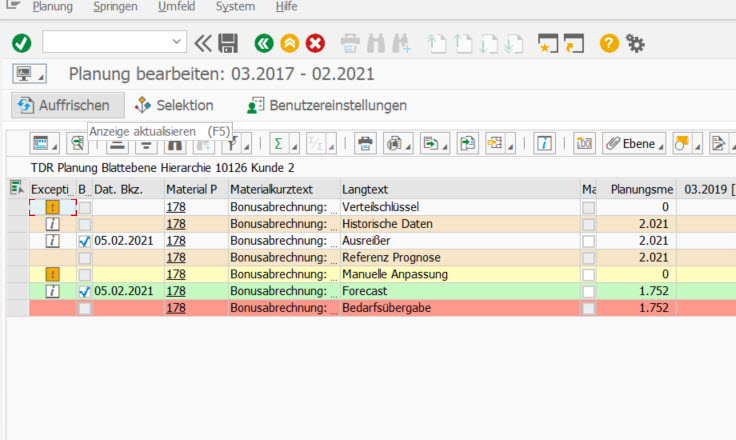Viewport: 736px width, 440px height.
Task: Tick the B. checkbox in Historische Daten row
Action: pos(85,224)
